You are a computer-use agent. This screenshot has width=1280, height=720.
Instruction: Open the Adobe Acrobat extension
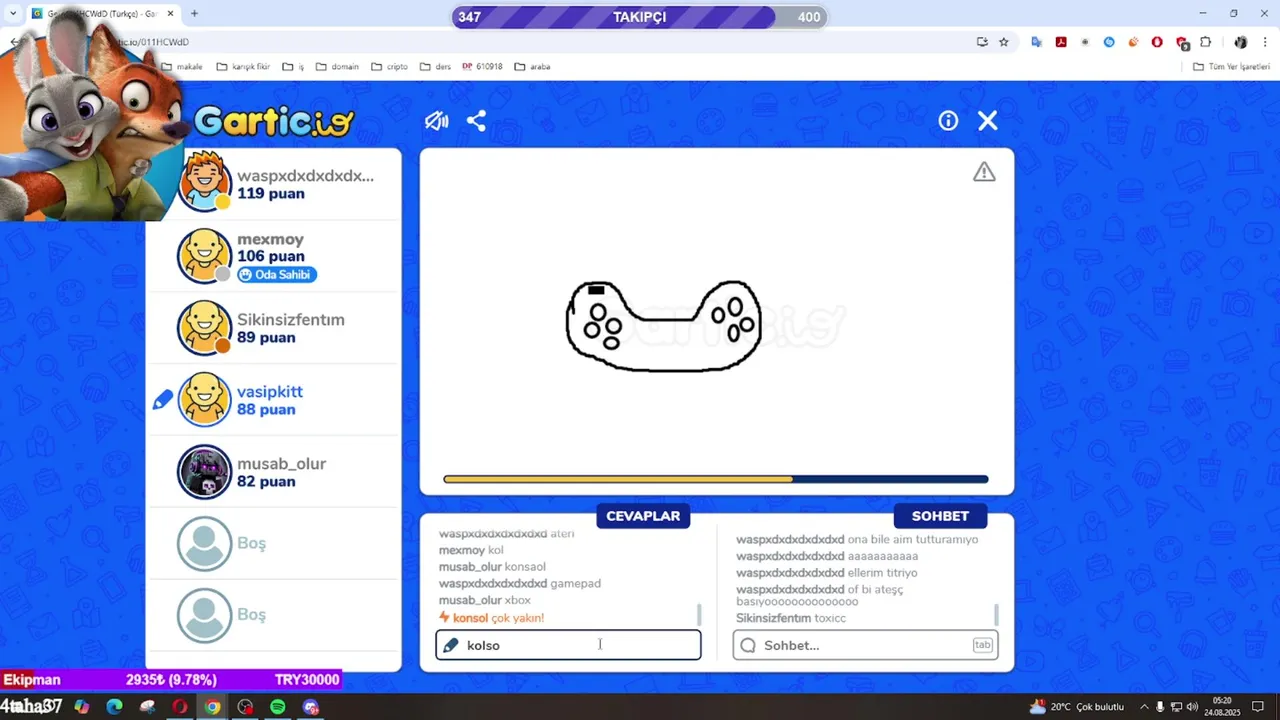1061,42
